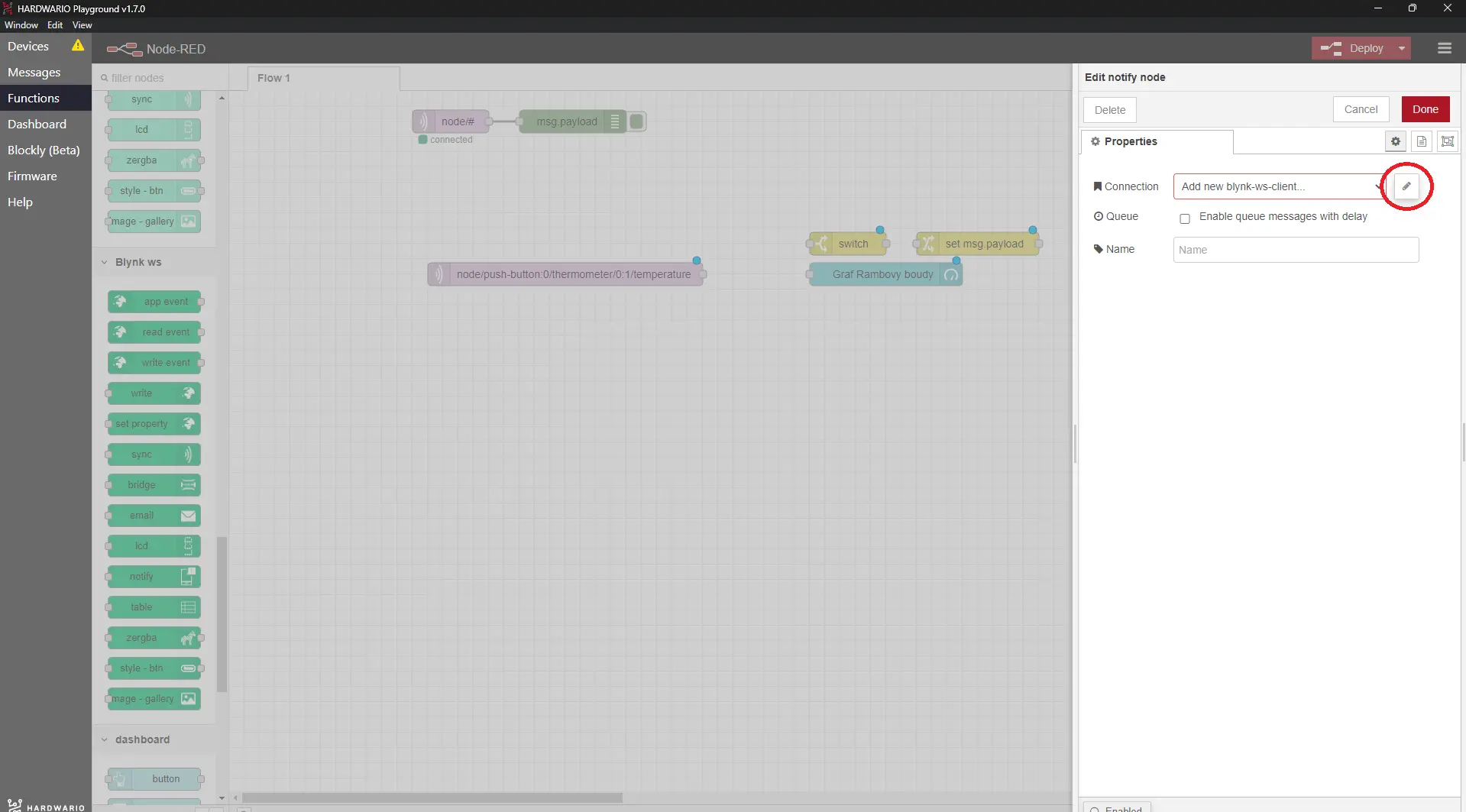Screen dimensions: 1466x812
Task: Select the set property node in palette
Action: point(154,424)
